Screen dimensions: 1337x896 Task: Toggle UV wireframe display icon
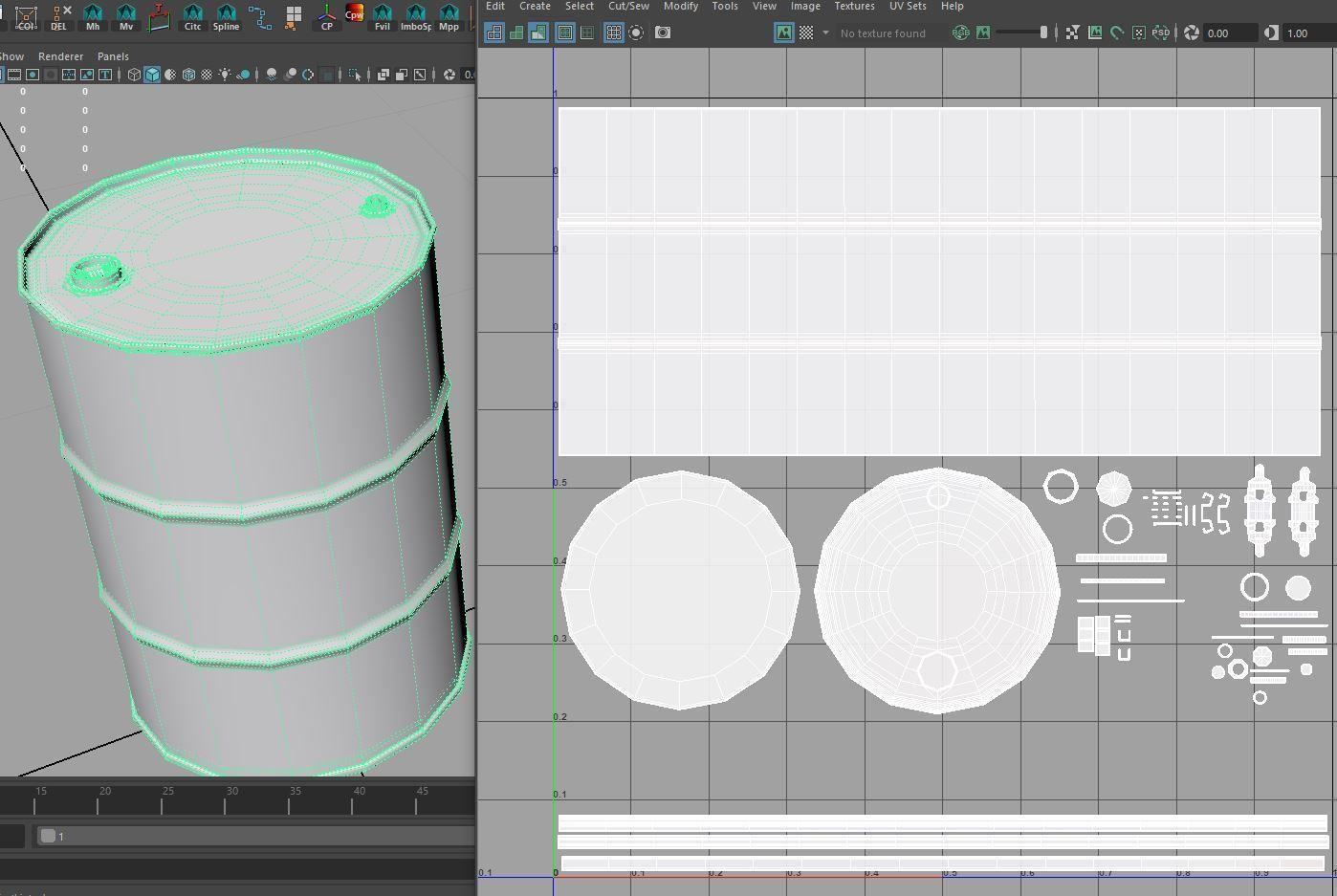tap(494, 33)
